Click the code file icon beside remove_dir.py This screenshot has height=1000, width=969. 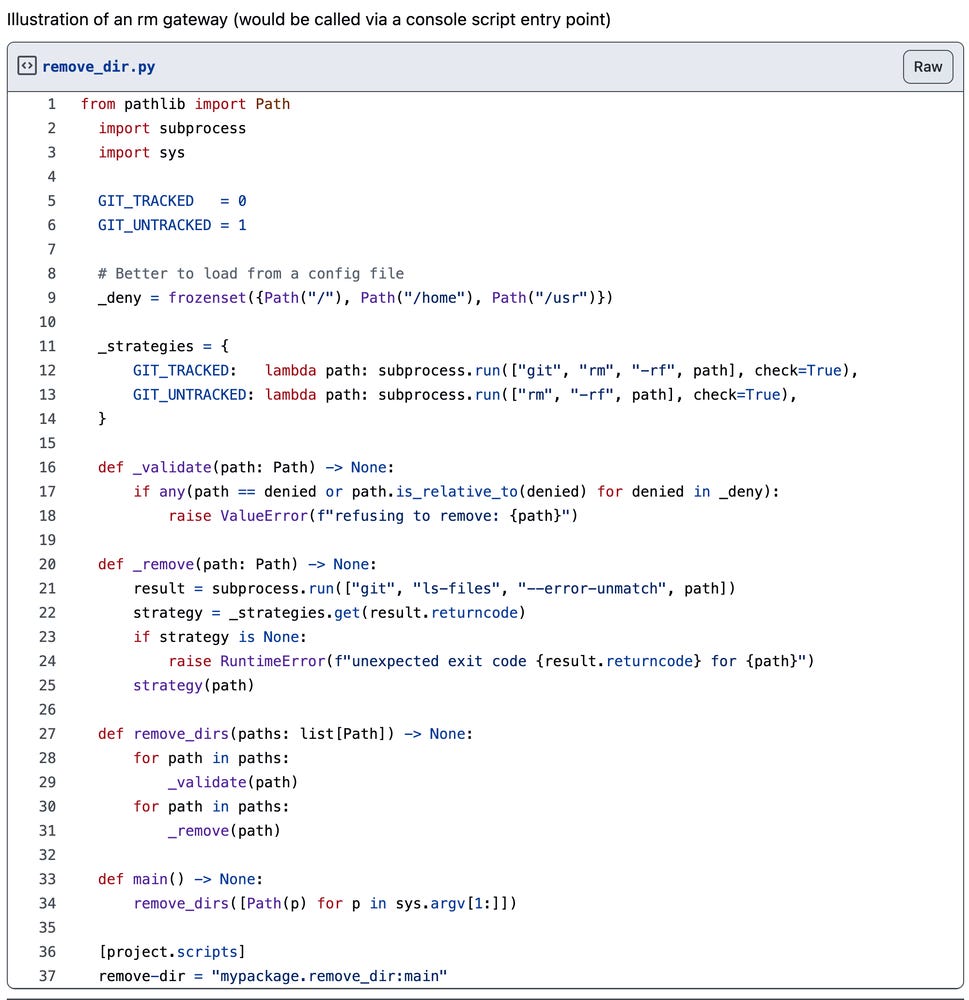pyautogui.click(x=27, y=66)
